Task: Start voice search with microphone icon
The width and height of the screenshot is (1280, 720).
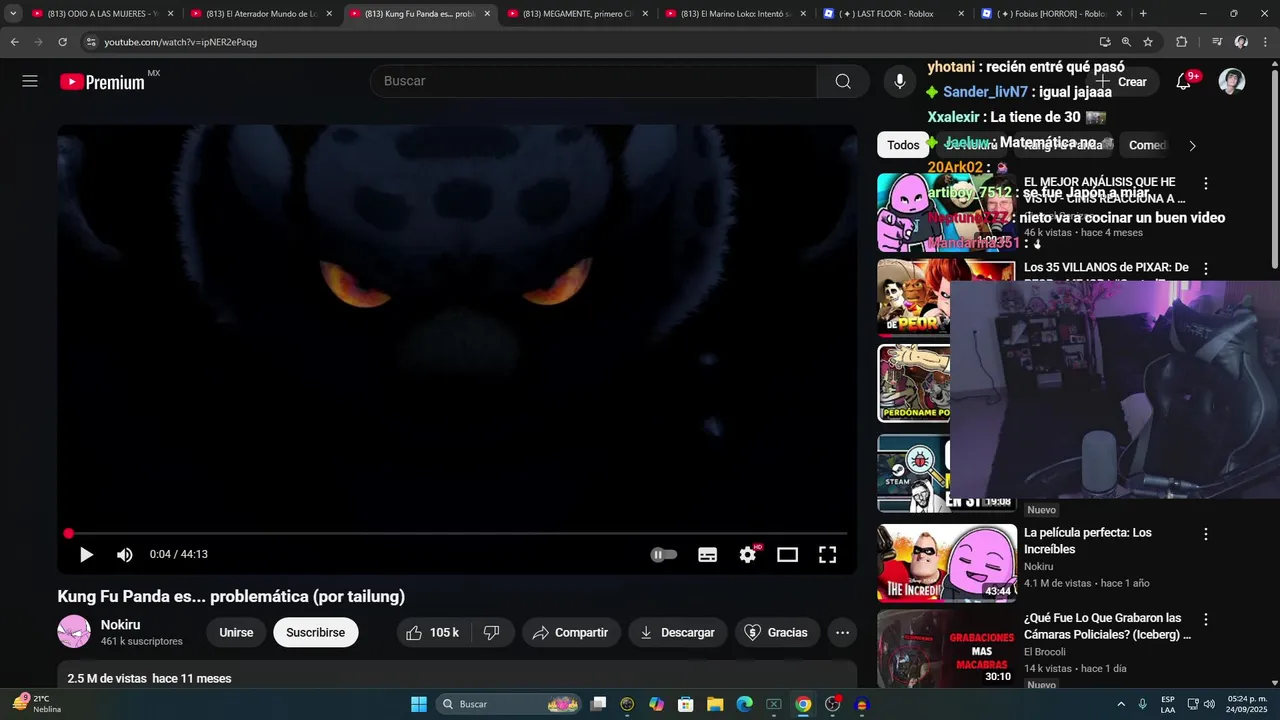Action: pyautogui.click(x=899, y=81)
